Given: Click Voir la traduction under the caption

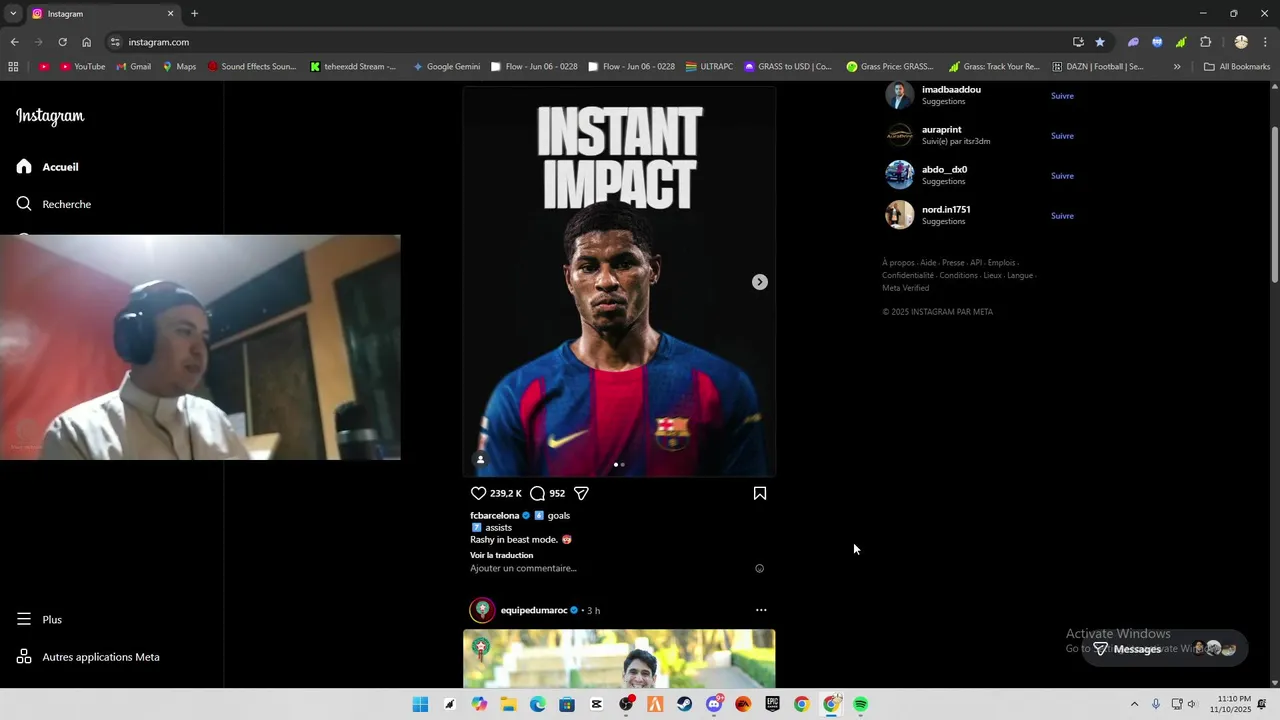Looking at the screenshot, I should [x=502, y=555].
